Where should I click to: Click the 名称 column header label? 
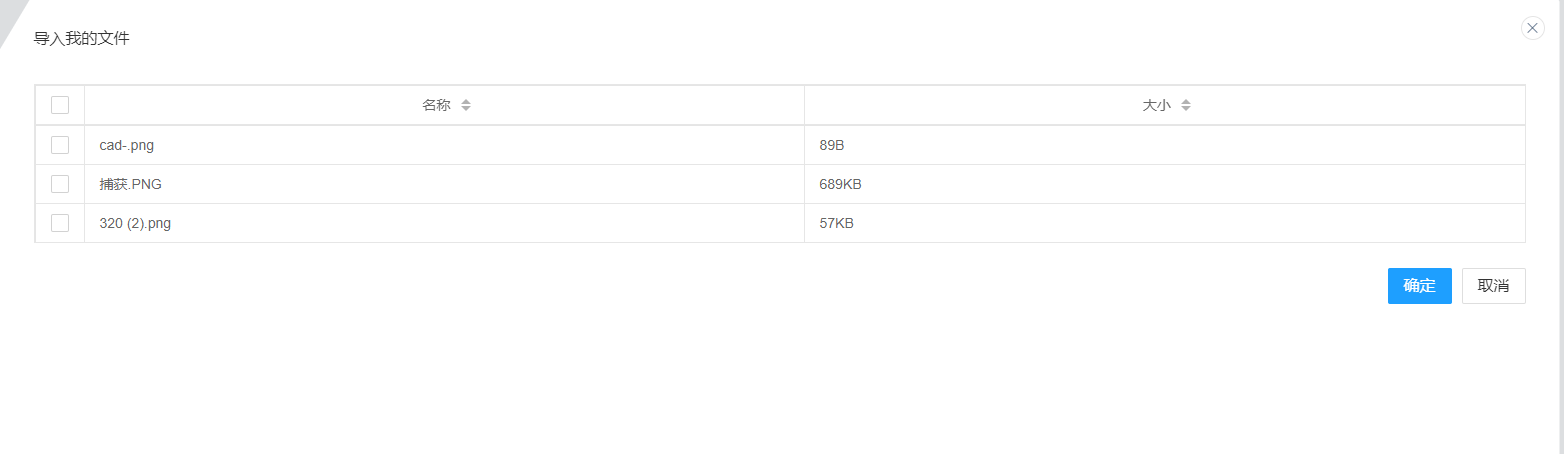point(436,105)
